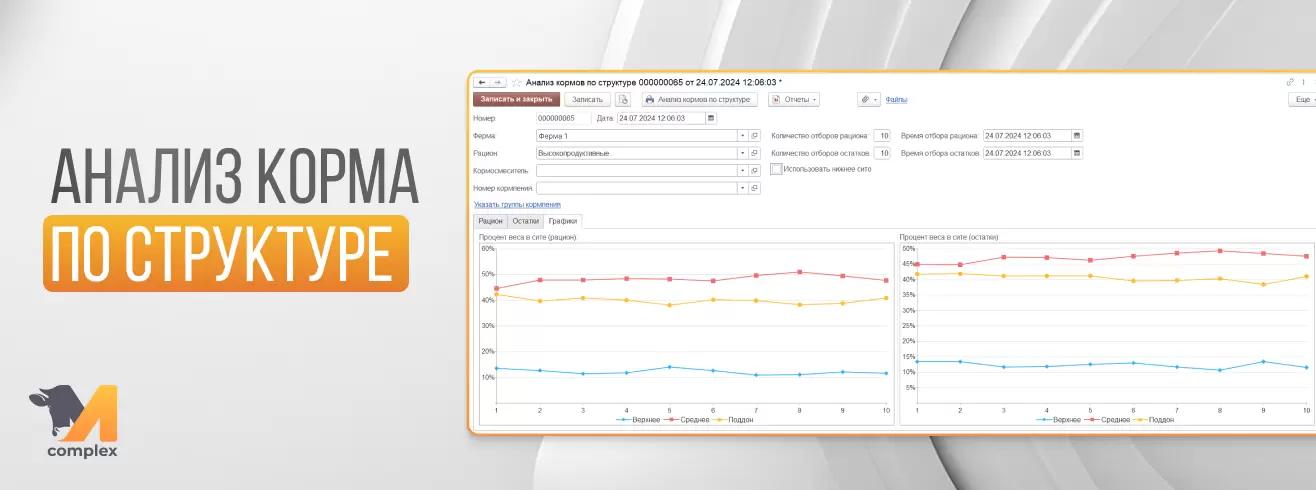Image resolution: width=1316 pixels, height=490 pixels.
Task: Open the calendar for Время отбора рациона
Action: (x=1077, y=135)
